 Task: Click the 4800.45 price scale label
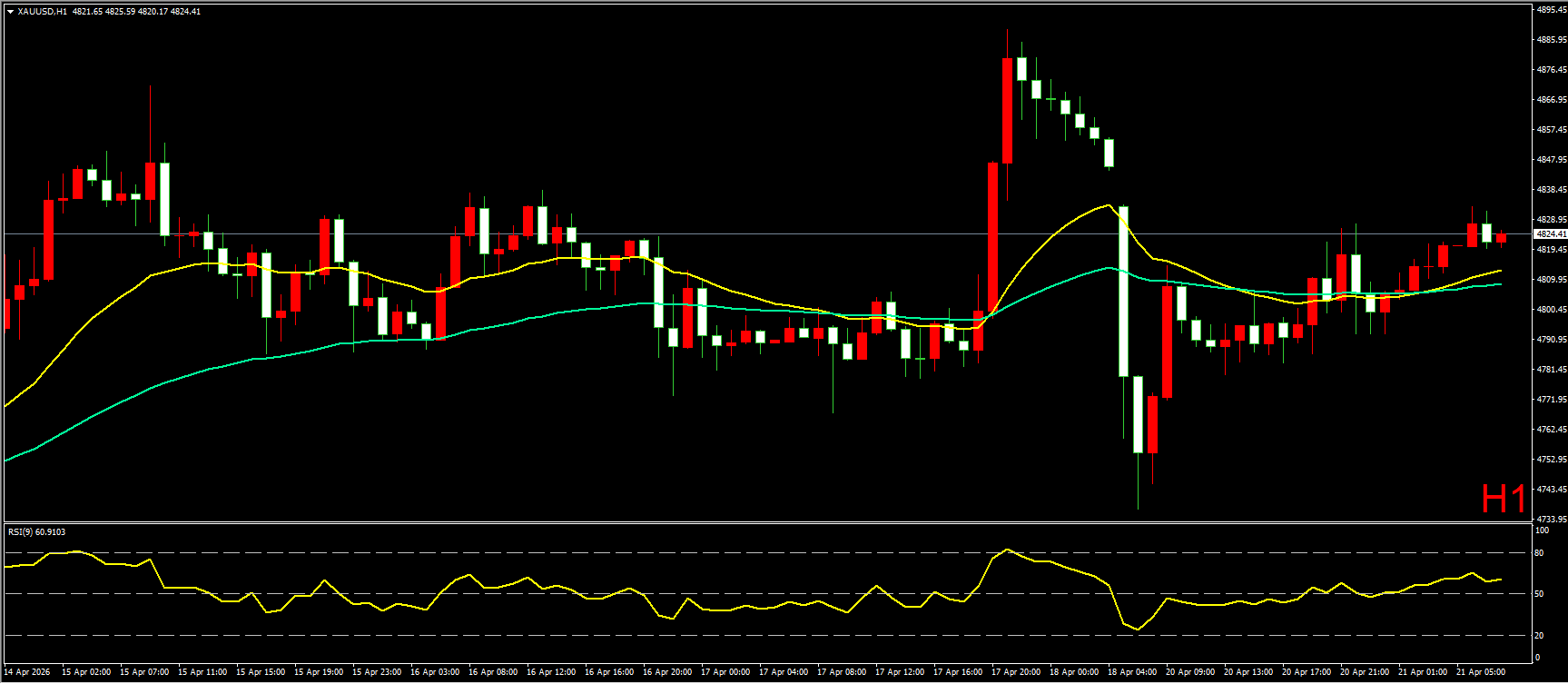[x=1551, y=310]
